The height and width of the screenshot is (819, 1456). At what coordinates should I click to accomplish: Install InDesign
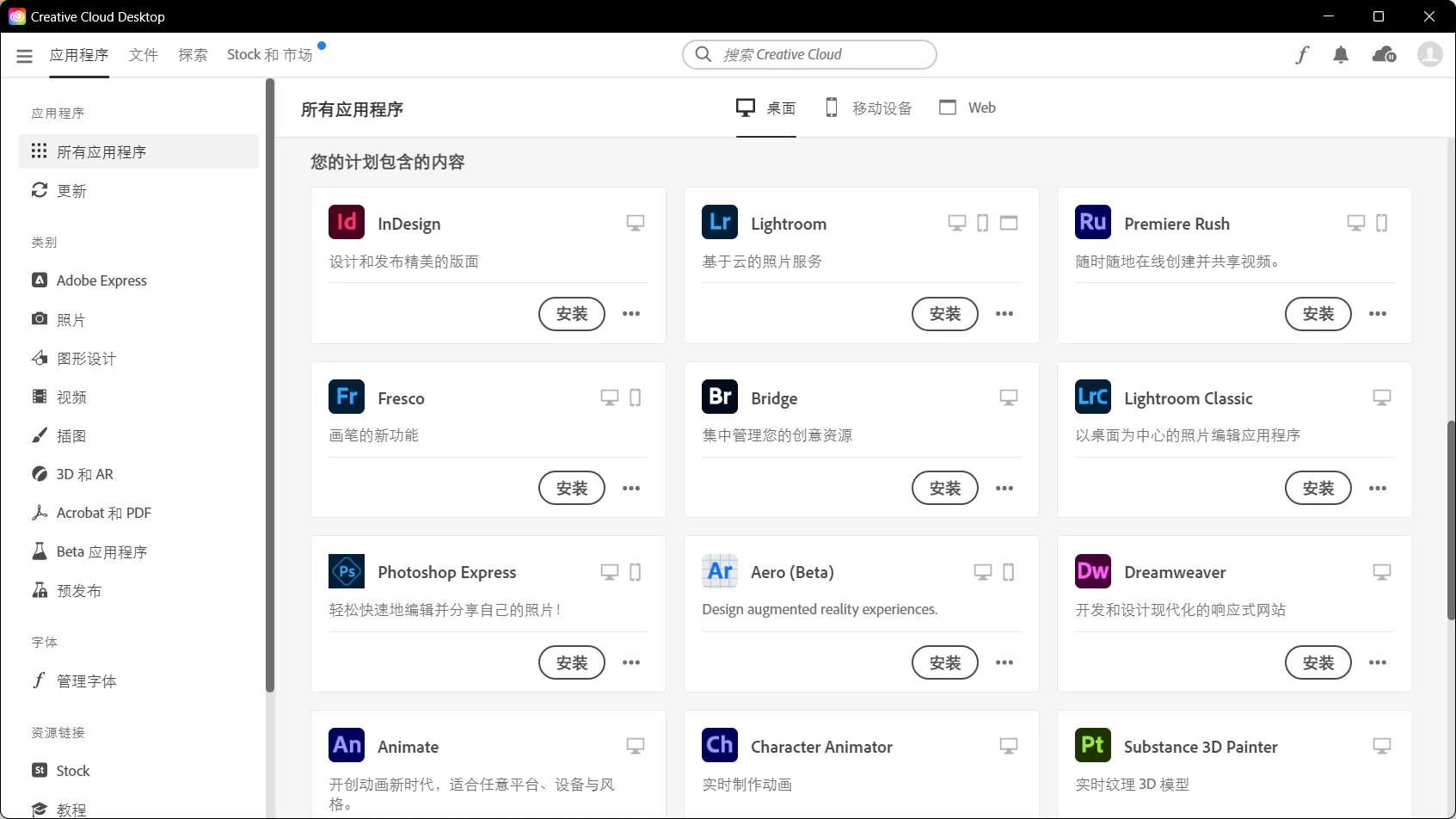coord(572,314)
